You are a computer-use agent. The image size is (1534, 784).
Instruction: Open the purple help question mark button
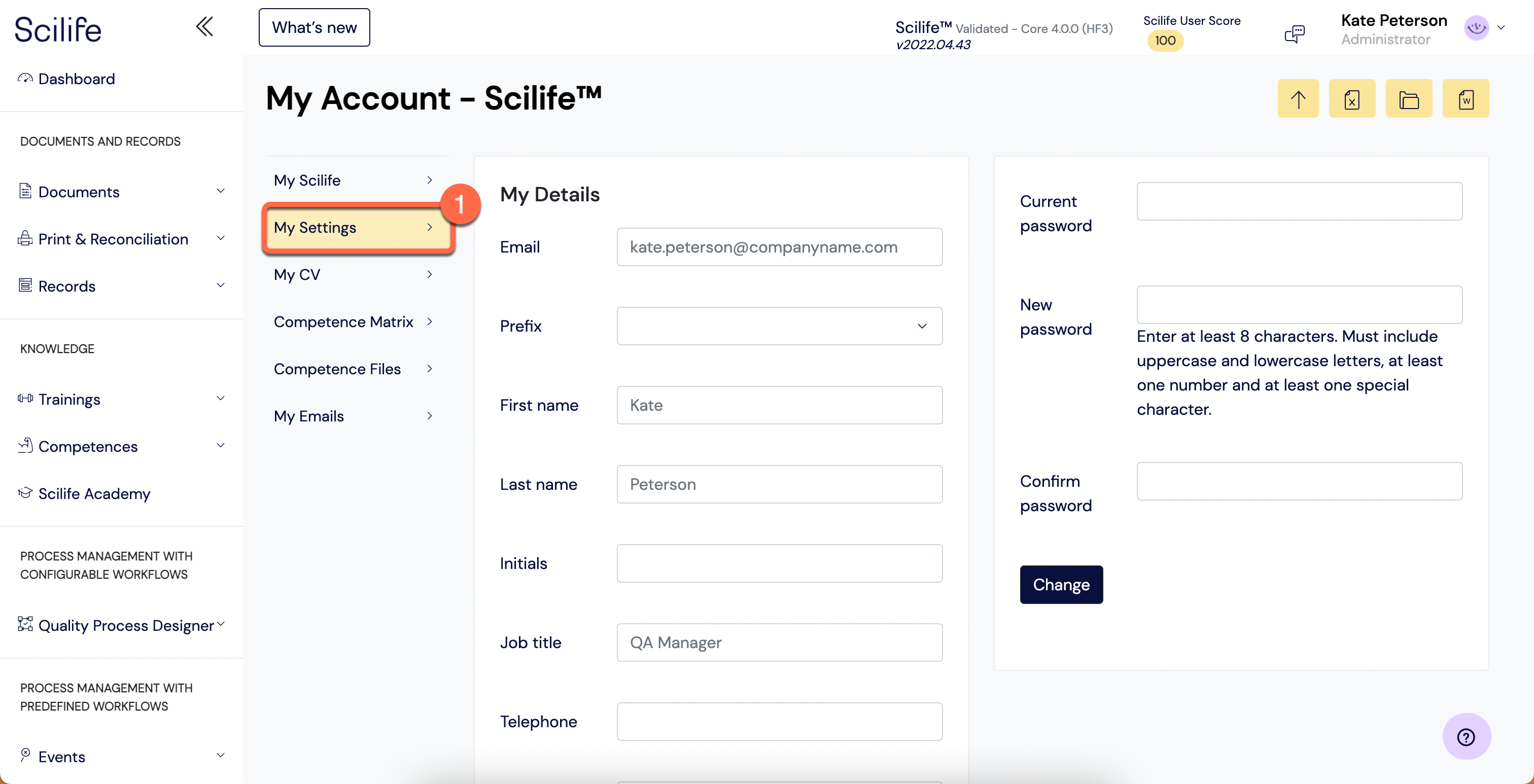click(x=1466, y=736)
